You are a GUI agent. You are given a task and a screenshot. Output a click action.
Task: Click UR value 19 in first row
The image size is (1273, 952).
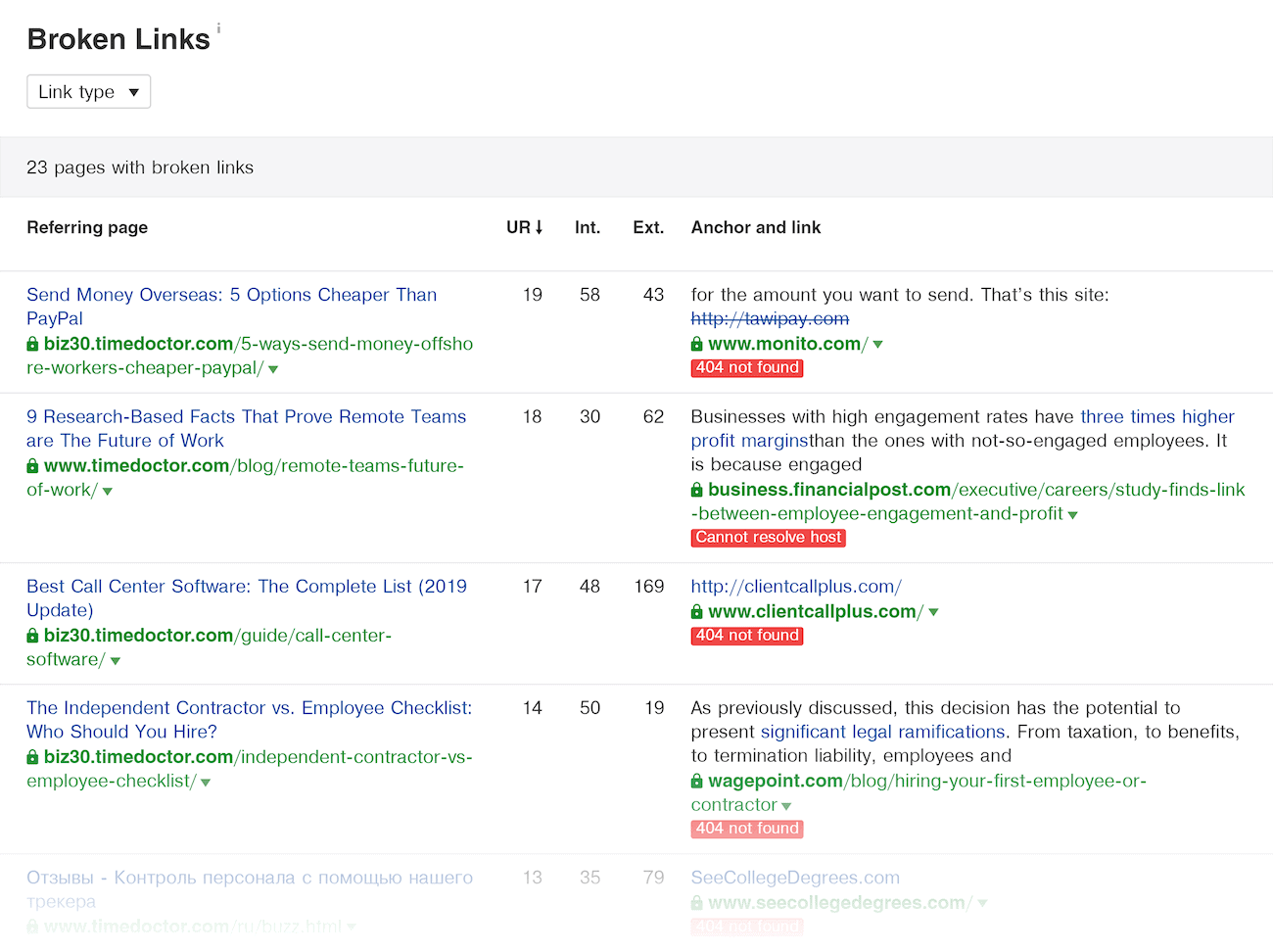(x=533, y=295)
